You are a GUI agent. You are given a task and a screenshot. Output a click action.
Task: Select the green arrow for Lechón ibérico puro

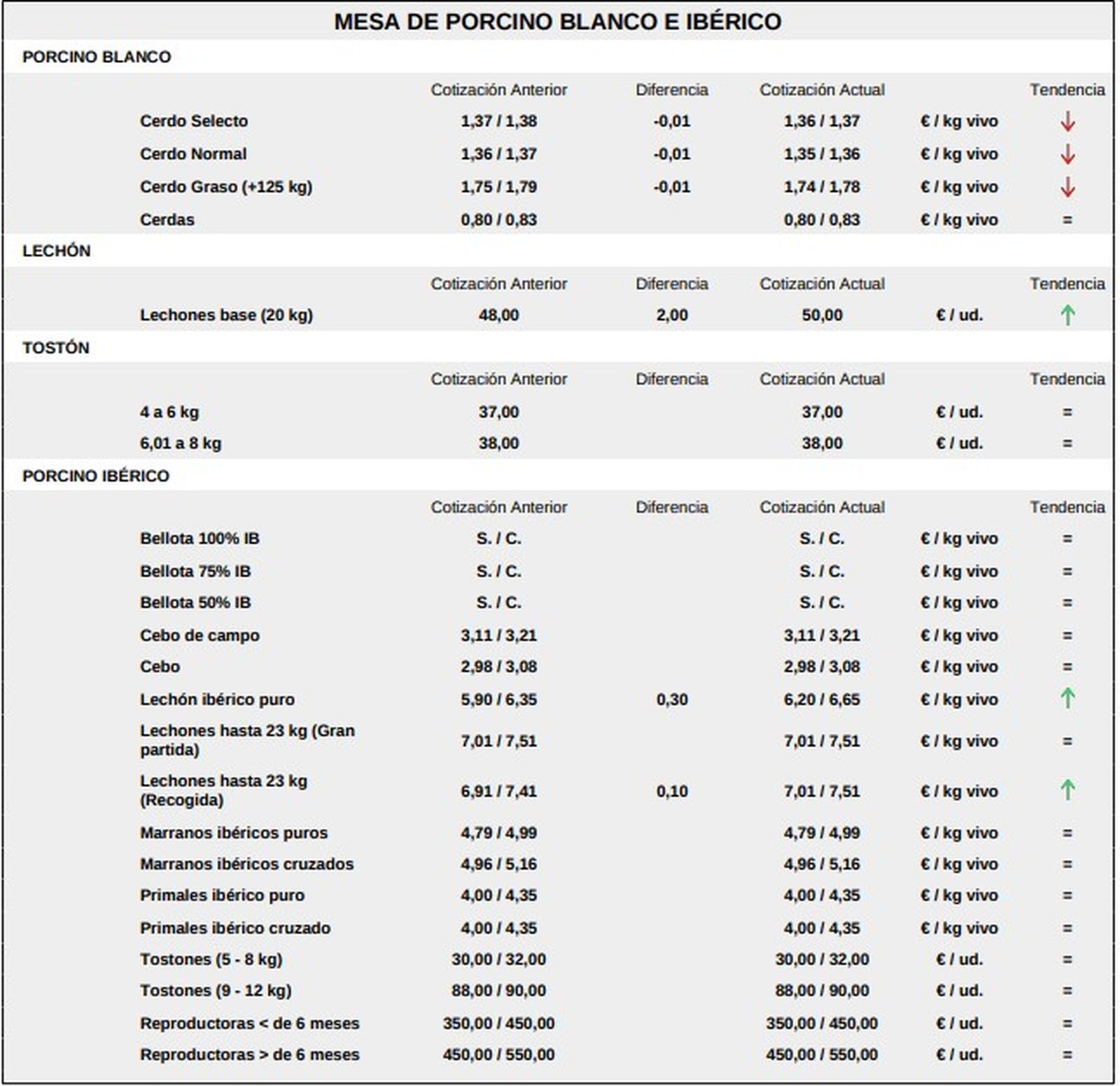[x=1067, y=698]
